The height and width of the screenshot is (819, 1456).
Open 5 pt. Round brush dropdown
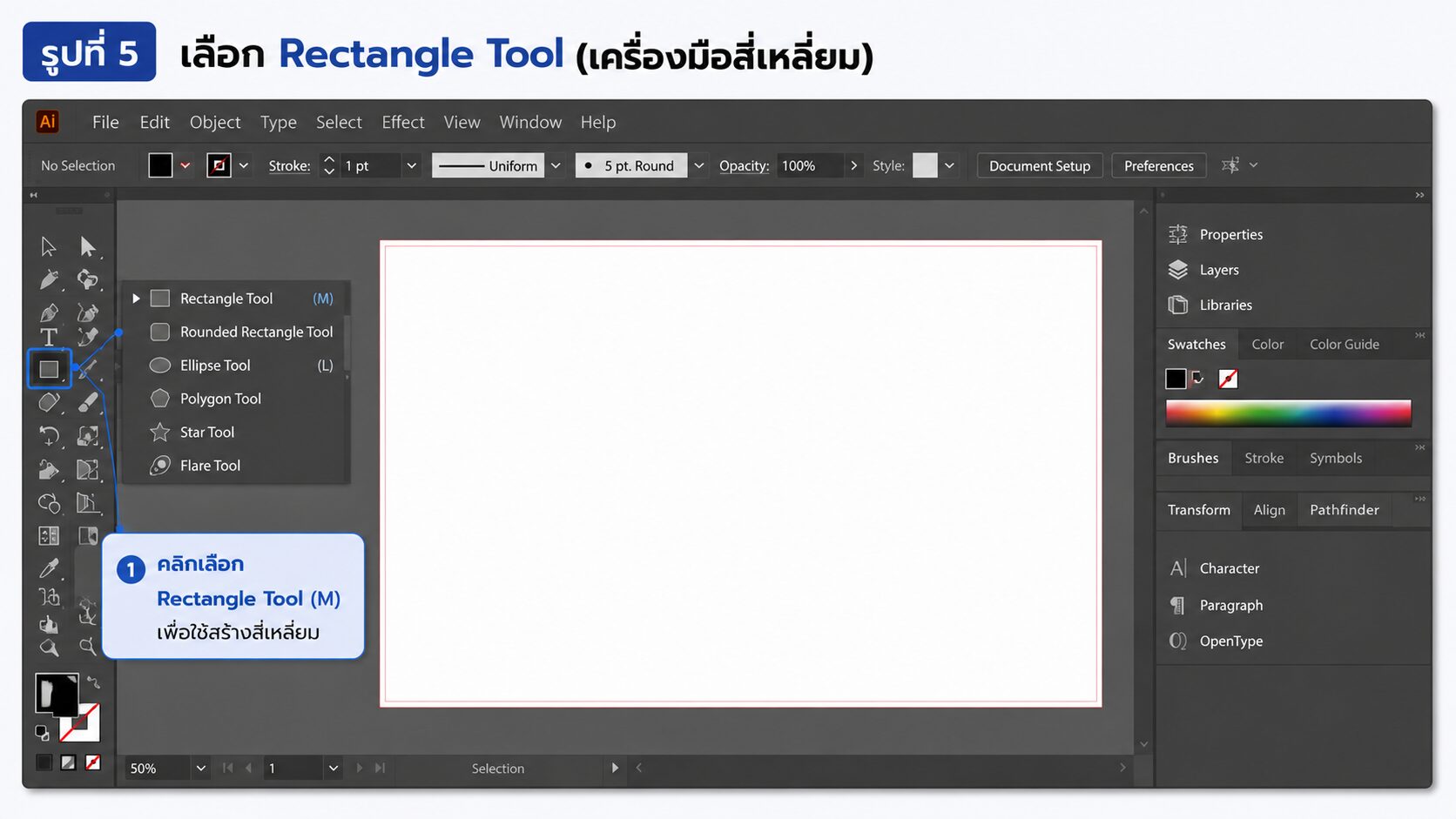click(x=698, y=165)
